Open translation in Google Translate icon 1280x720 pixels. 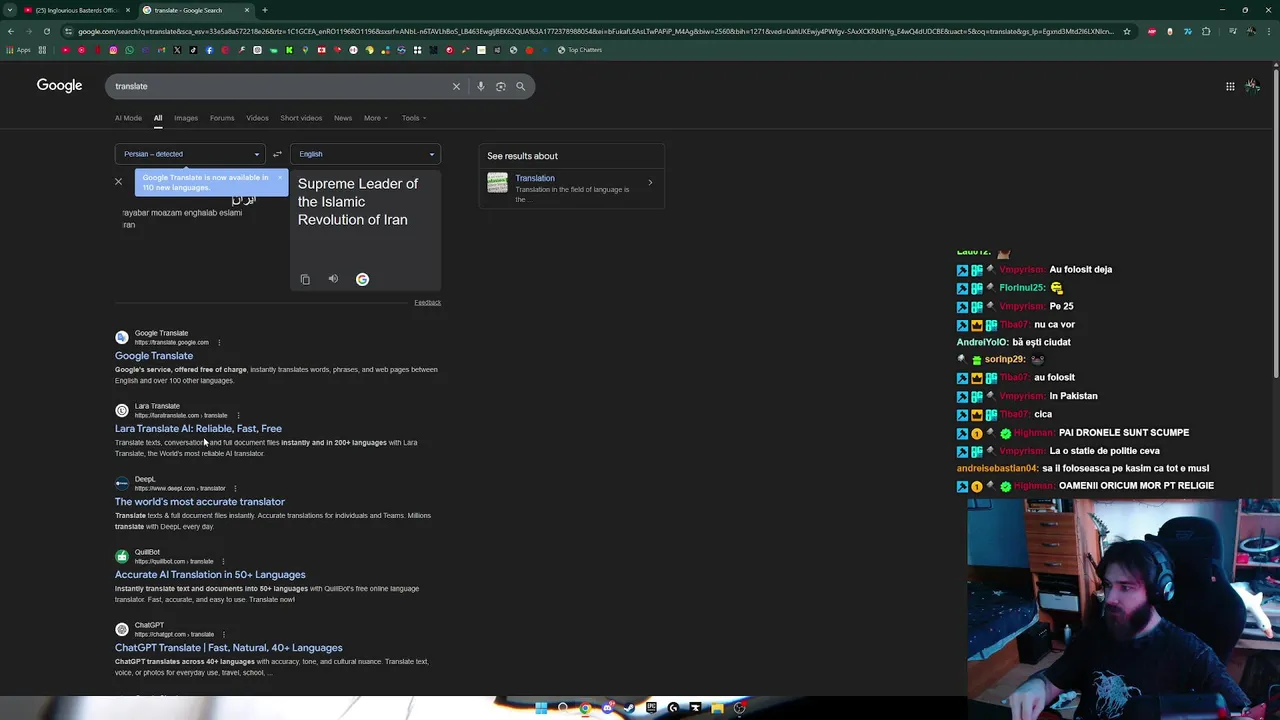click(362, 279)
